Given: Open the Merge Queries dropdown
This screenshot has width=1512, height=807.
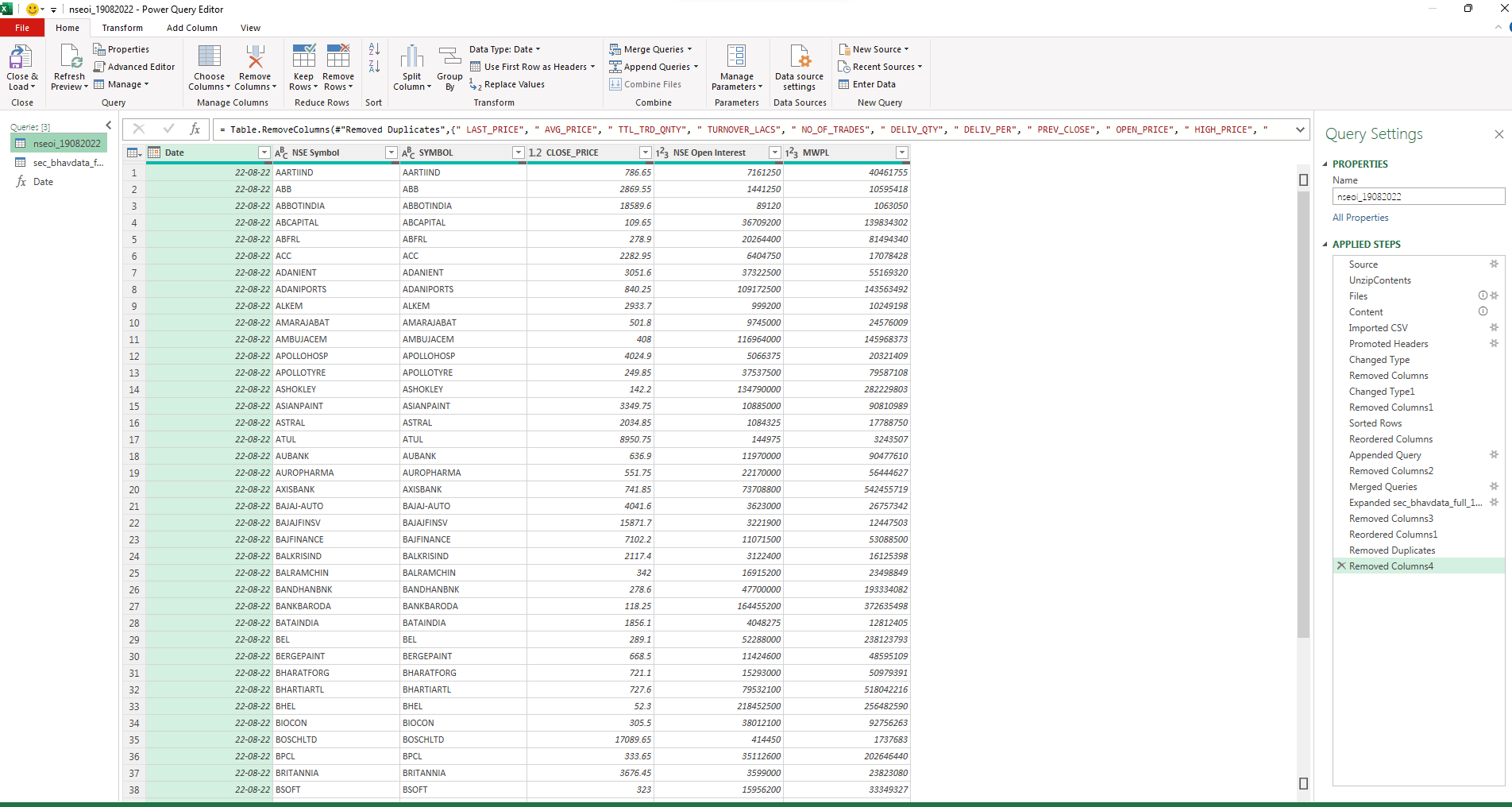Looking at the screenshot, I should click(x=650, y=49).
